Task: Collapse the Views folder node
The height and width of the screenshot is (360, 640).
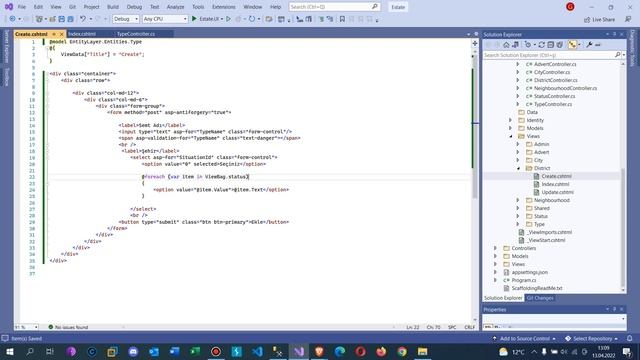Action: pos(511,136)
